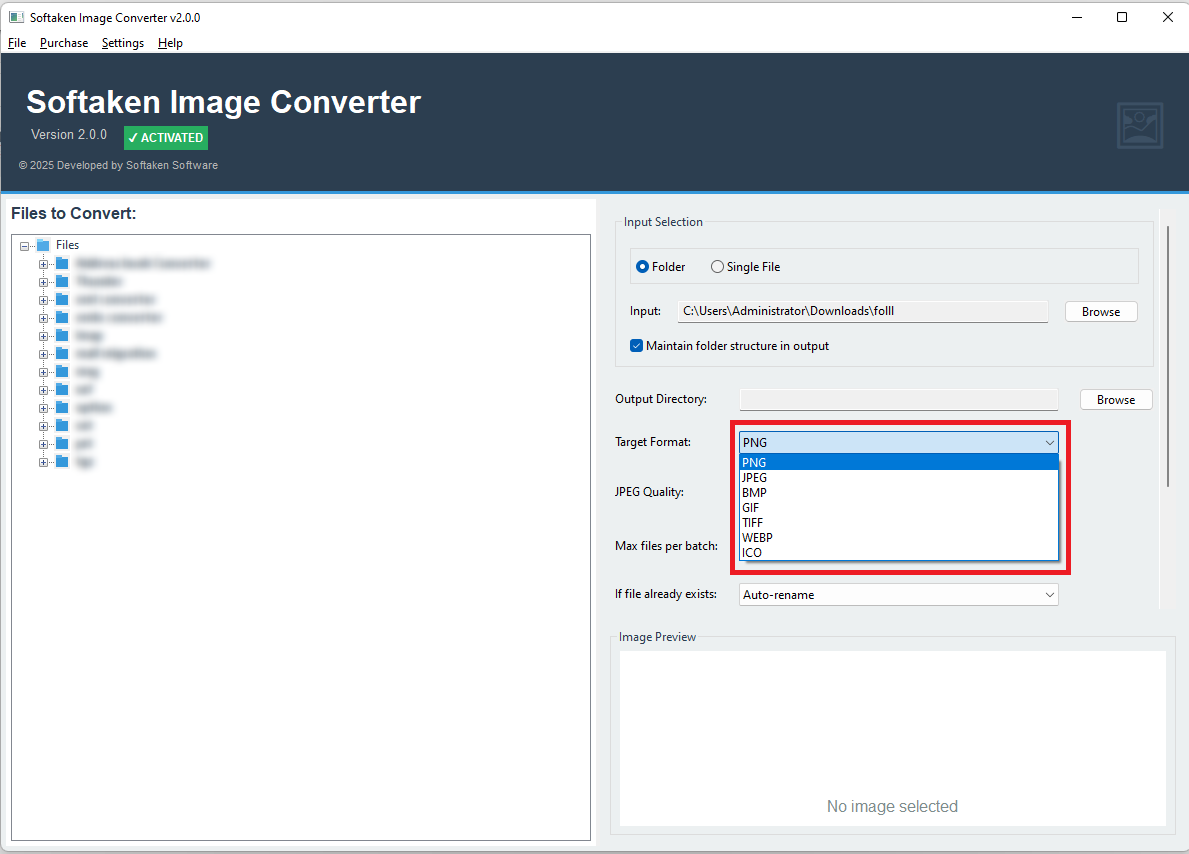This screenshot has width=1189, height=854.
Task: Click the Developed by Softaken Software text
Action: tap(118, 165)
